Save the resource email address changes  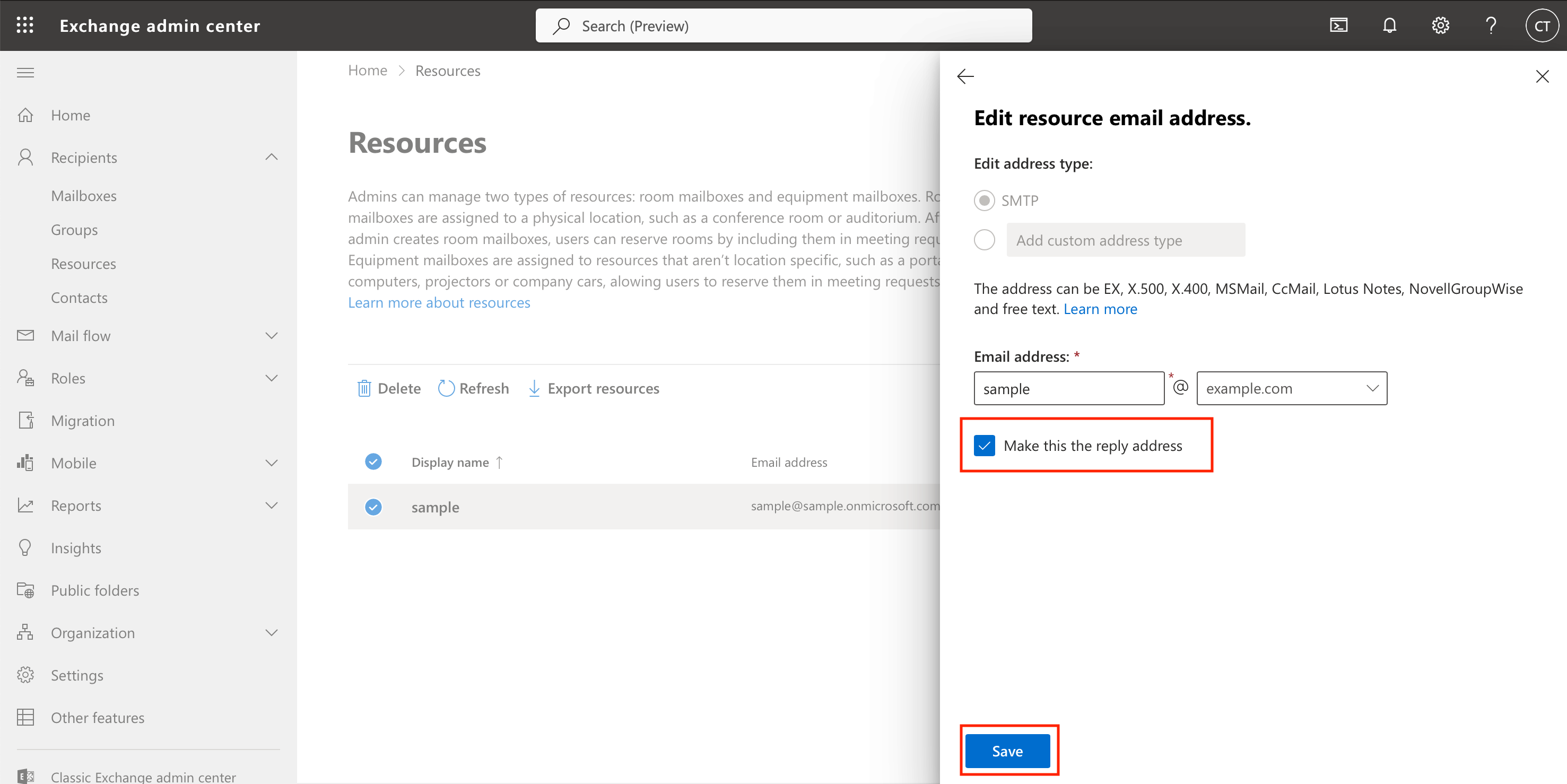click(x=1007, y=751)
